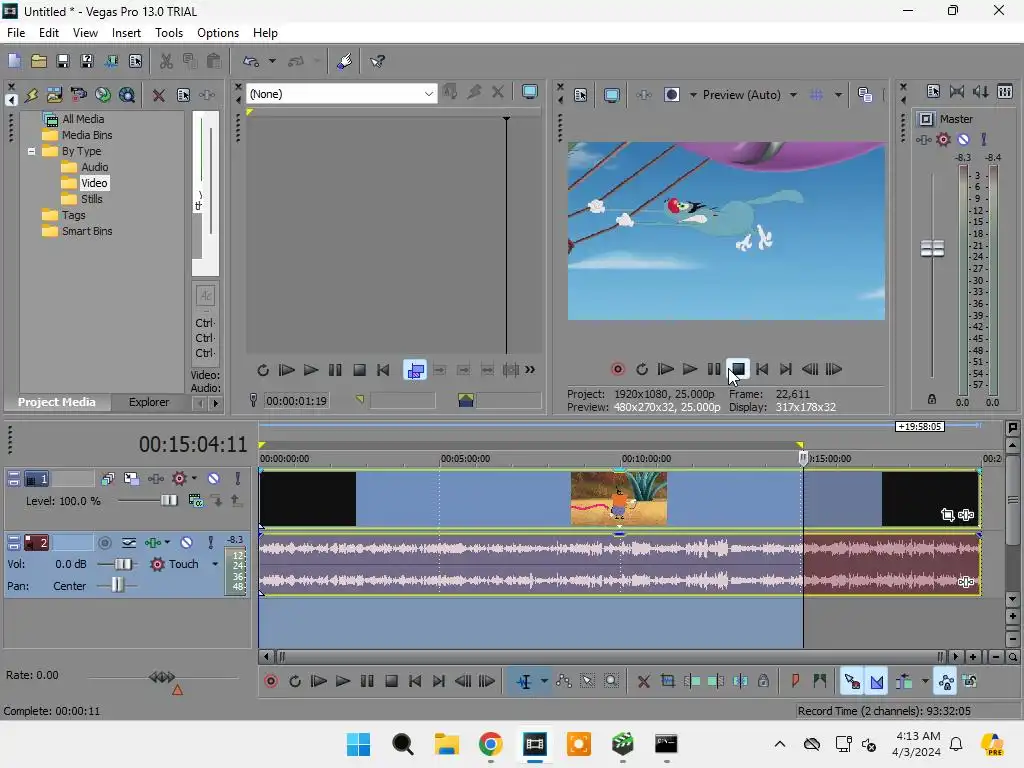Open the Edit menu

coord(48,33)
